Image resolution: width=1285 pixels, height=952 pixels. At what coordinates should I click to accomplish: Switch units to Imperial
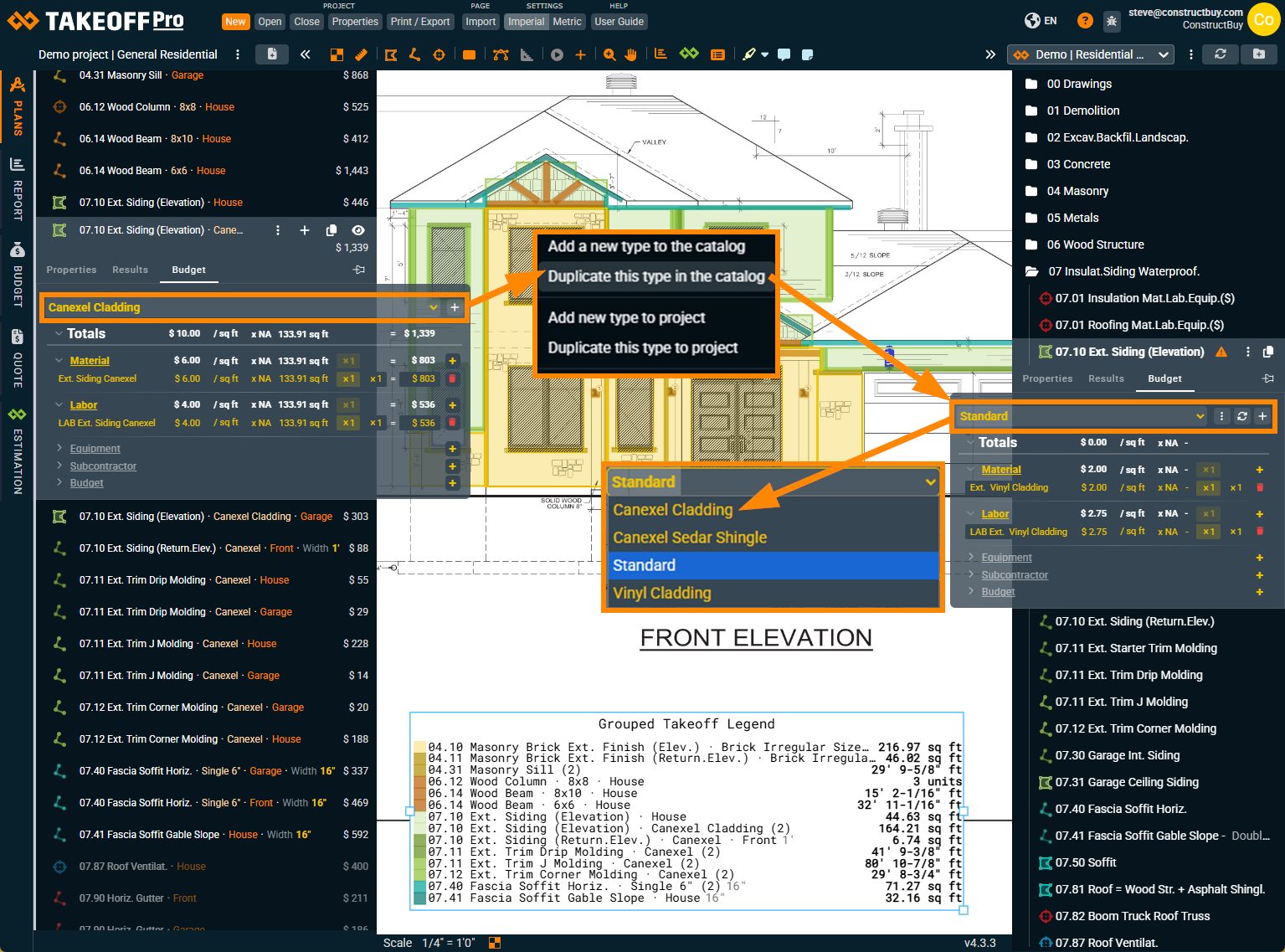pyautogui.click(x=527, y=22)
